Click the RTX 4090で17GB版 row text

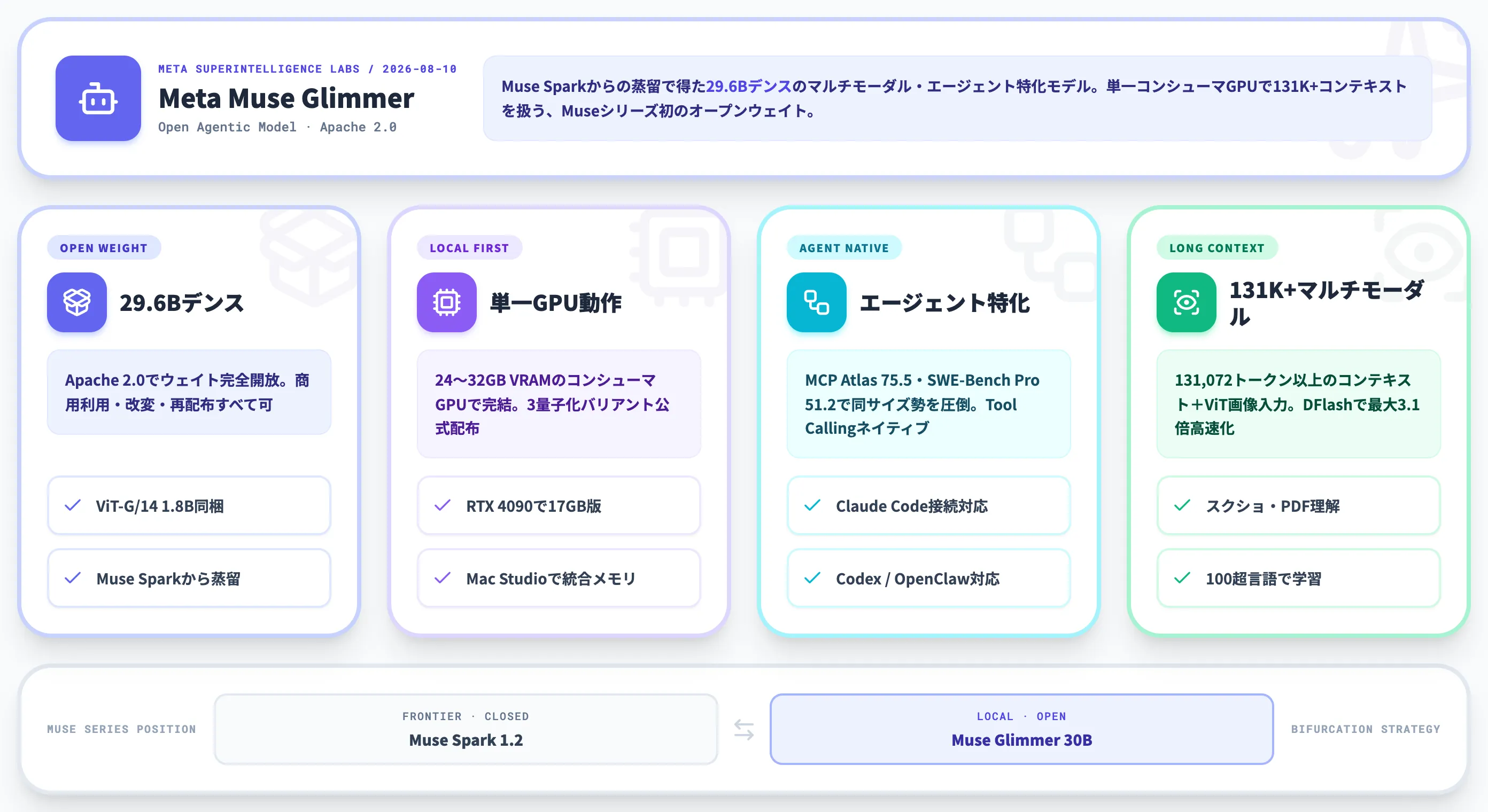pyautogui.click(x=534, y=506)
